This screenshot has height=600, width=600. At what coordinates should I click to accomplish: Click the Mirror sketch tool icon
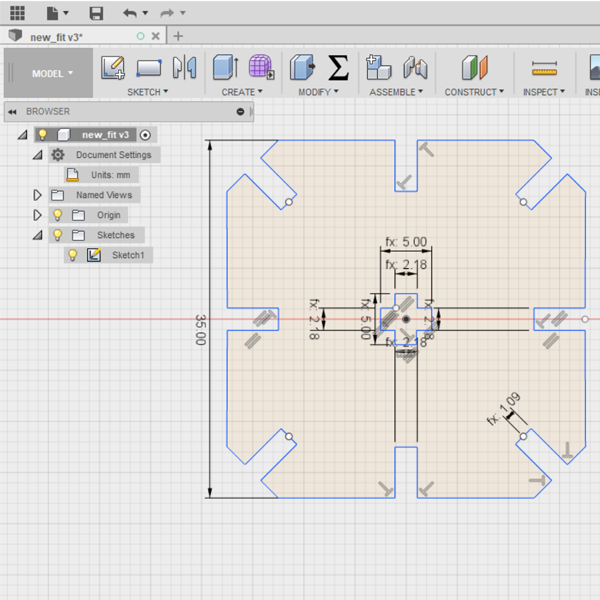click(183, 68)
